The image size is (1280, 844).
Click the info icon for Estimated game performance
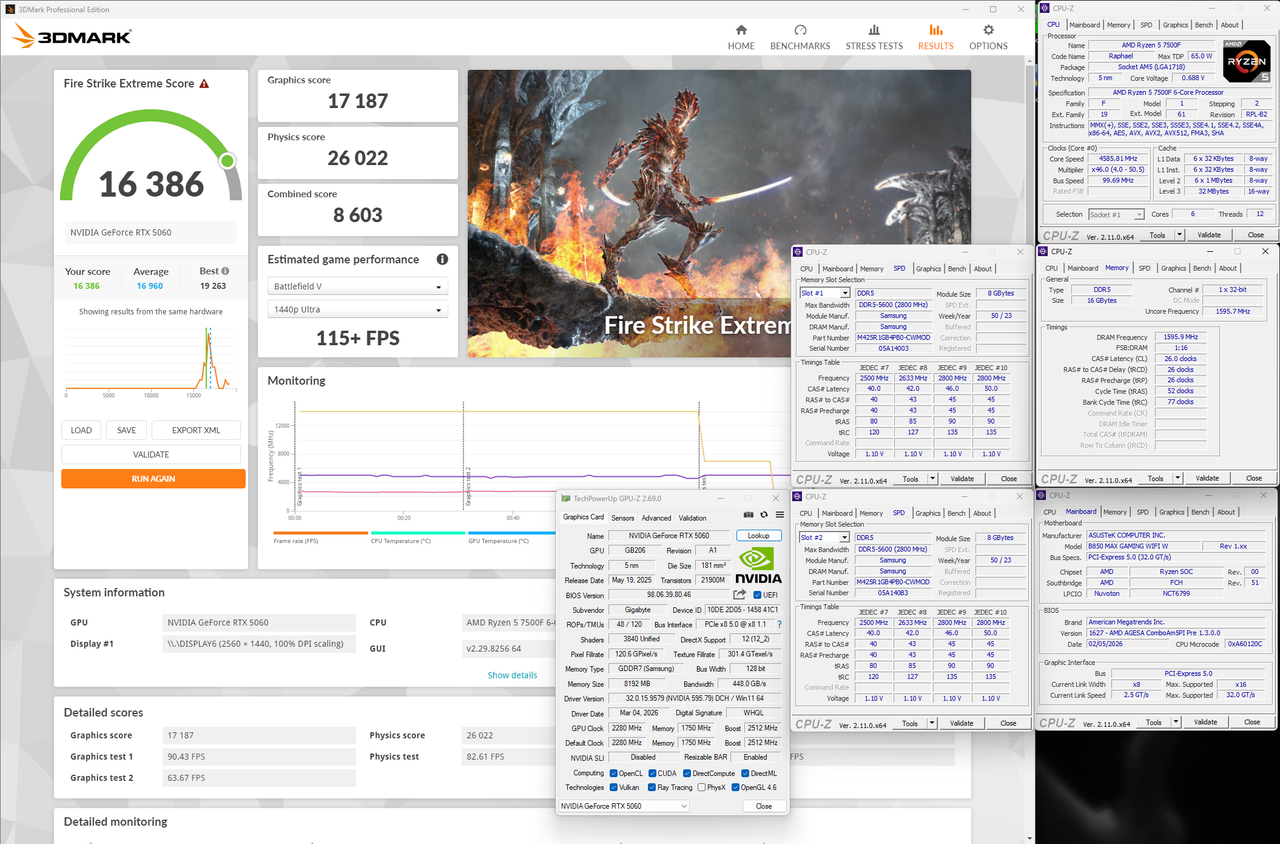click(442, 259)
